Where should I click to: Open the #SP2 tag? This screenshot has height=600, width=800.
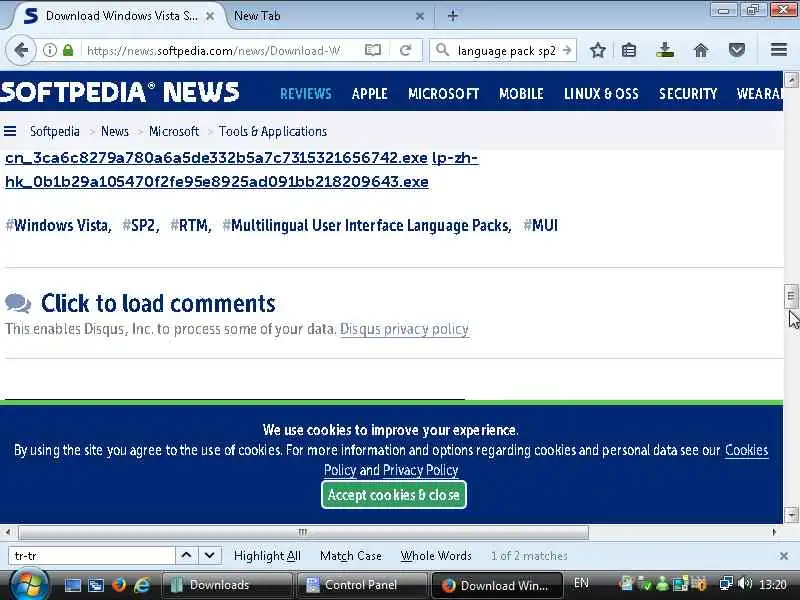pyautogui.click(x=141, y=226)
